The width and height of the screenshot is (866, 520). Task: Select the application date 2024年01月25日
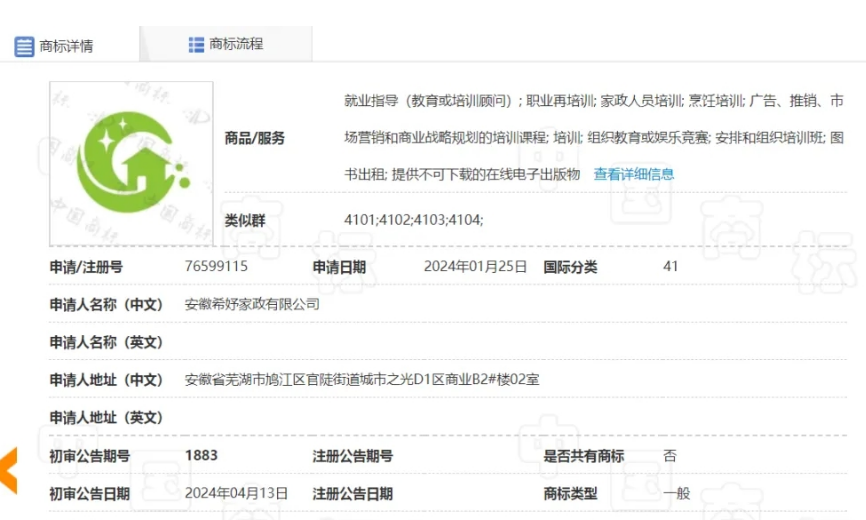[x=475, y=267]
